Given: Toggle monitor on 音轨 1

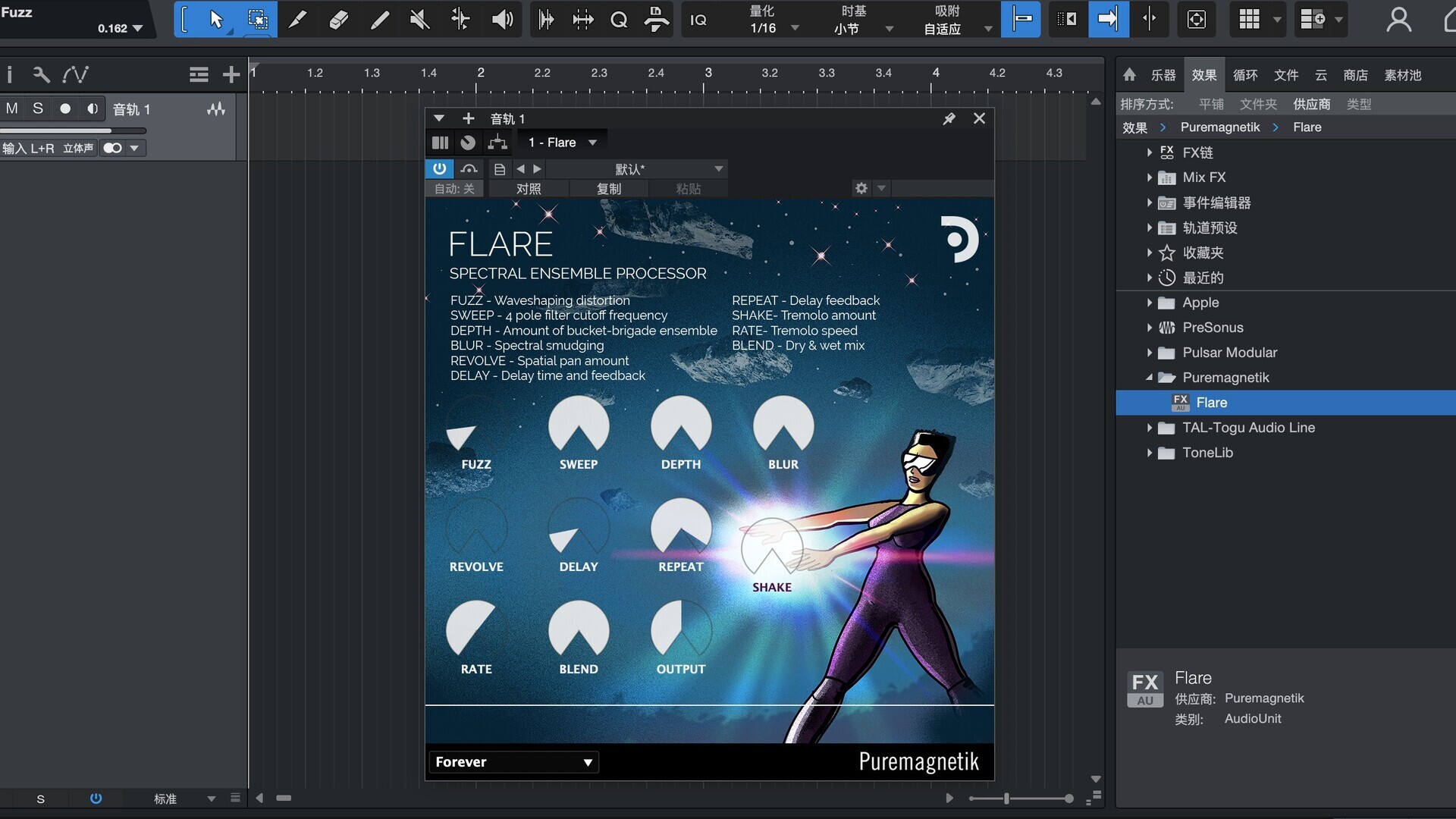Looking at the screenshot, I should 93,108.
